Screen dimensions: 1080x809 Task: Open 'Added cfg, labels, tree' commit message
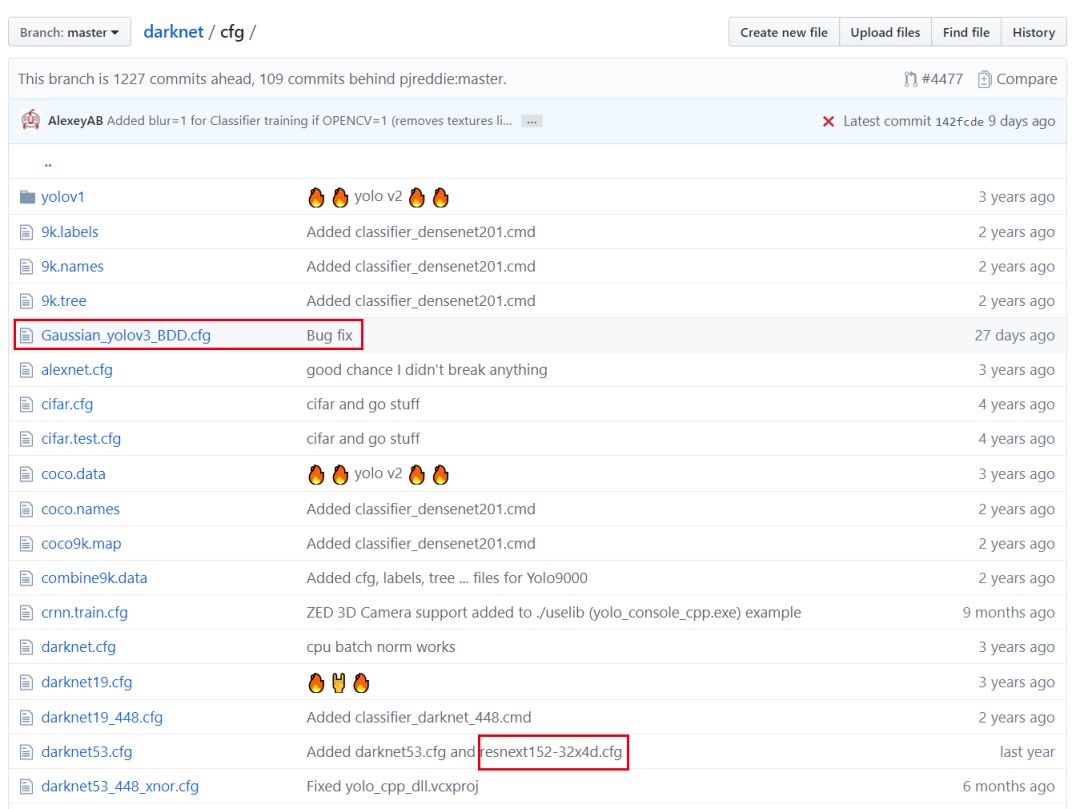(x=447, y=578)
